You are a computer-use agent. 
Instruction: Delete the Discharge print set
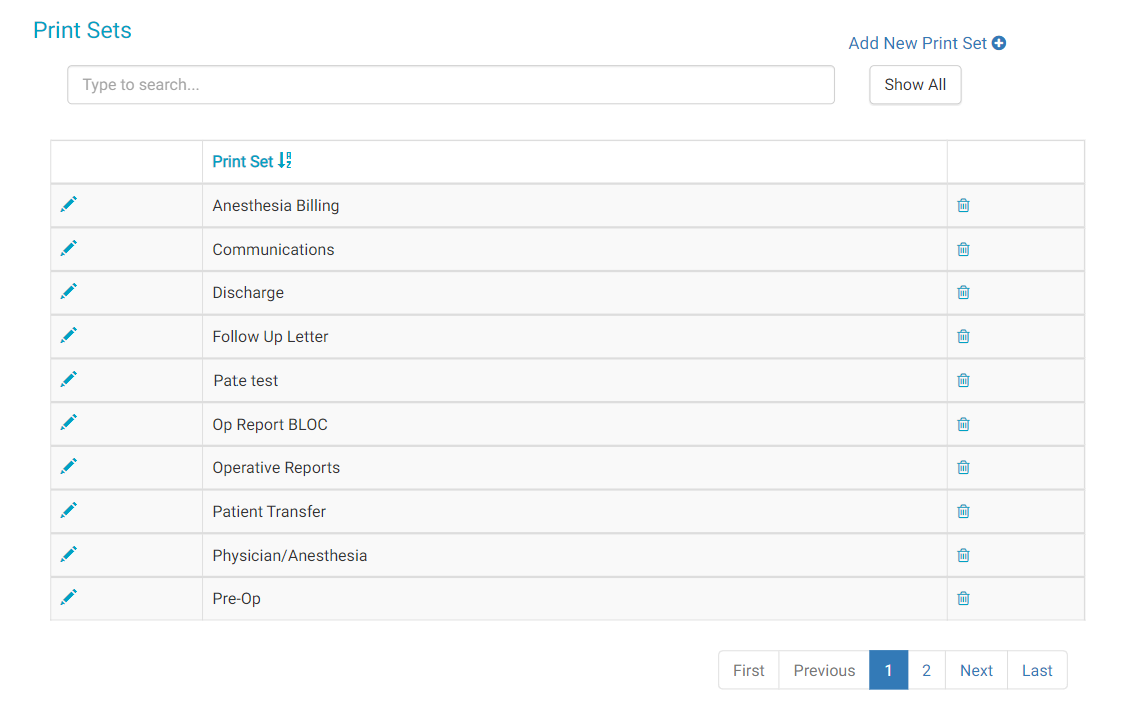pyautogui.click(x=963, y=293)
